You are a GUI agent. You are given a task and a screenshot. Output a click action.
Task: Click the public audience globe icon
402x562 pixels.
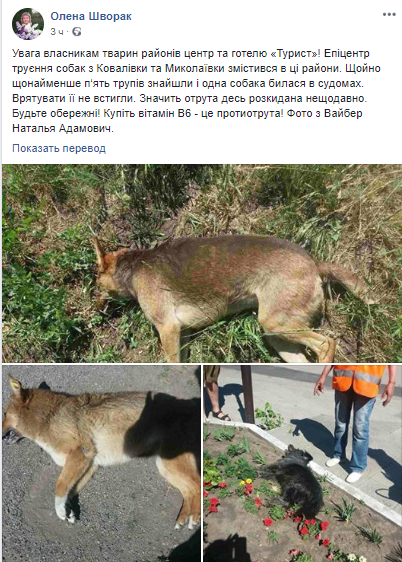77,32
